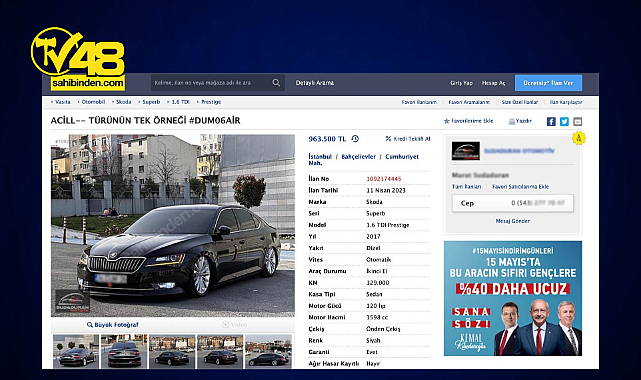
Task: Share listing on Twitter icon
Action: click(x=564, y=121)
